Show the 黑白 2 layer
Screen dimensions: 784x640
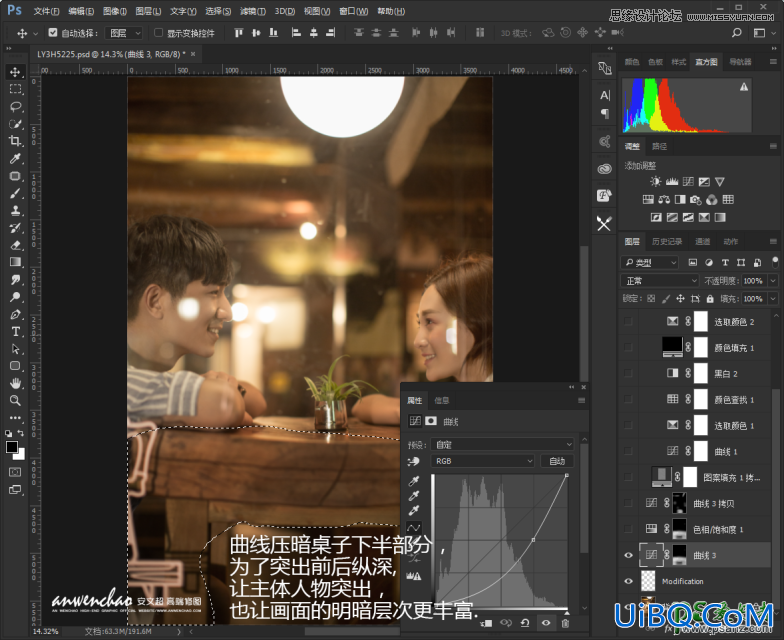(x=628, y=374)
